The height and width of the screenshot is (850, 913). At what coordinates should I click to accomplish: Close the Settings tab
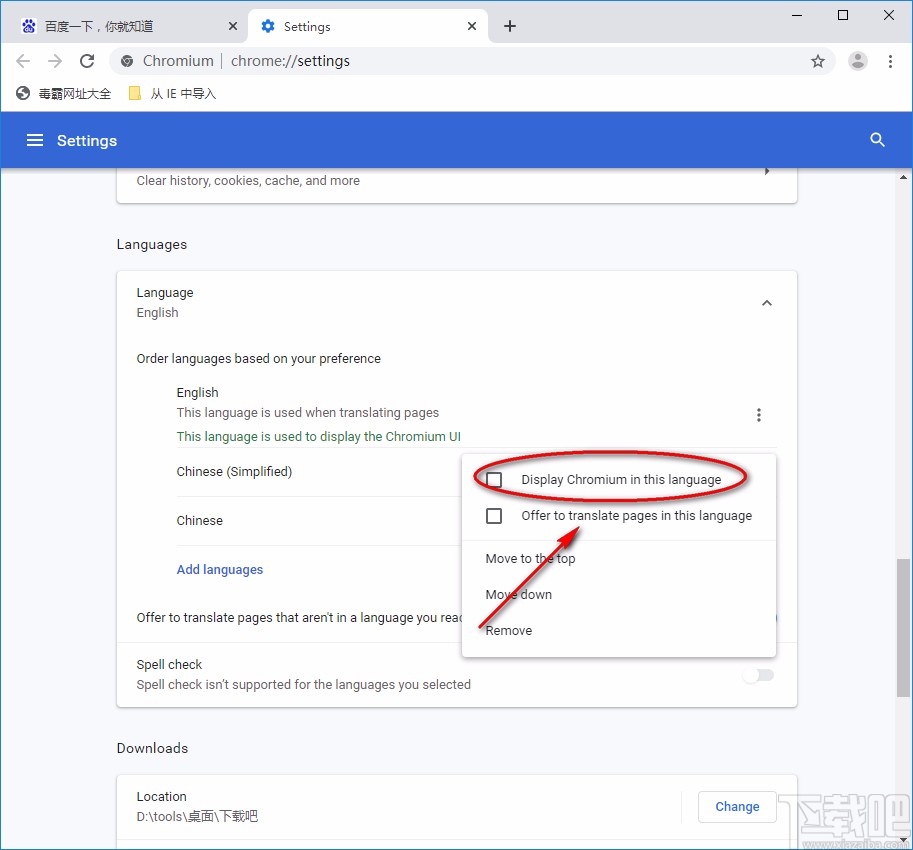point(472,26)
